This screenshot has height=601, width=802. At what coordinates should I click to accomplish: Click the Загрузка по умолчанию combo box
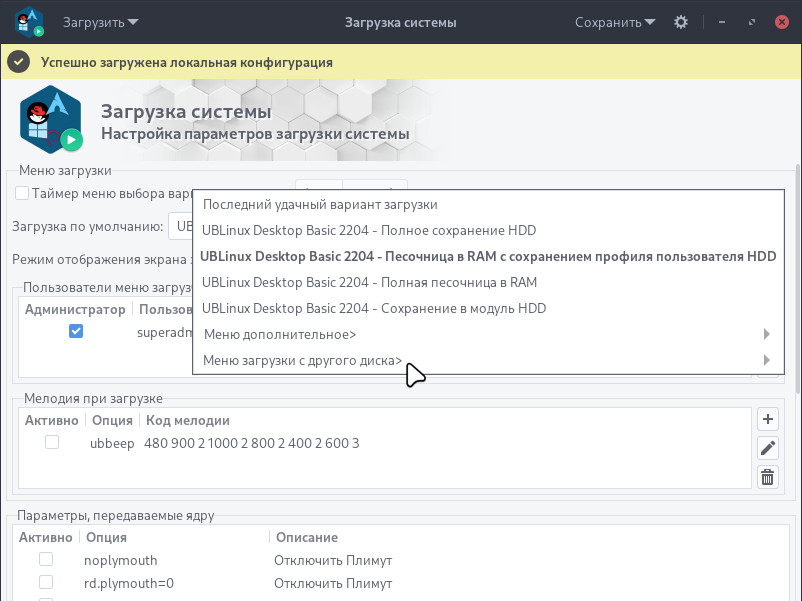tap(181, 226)
